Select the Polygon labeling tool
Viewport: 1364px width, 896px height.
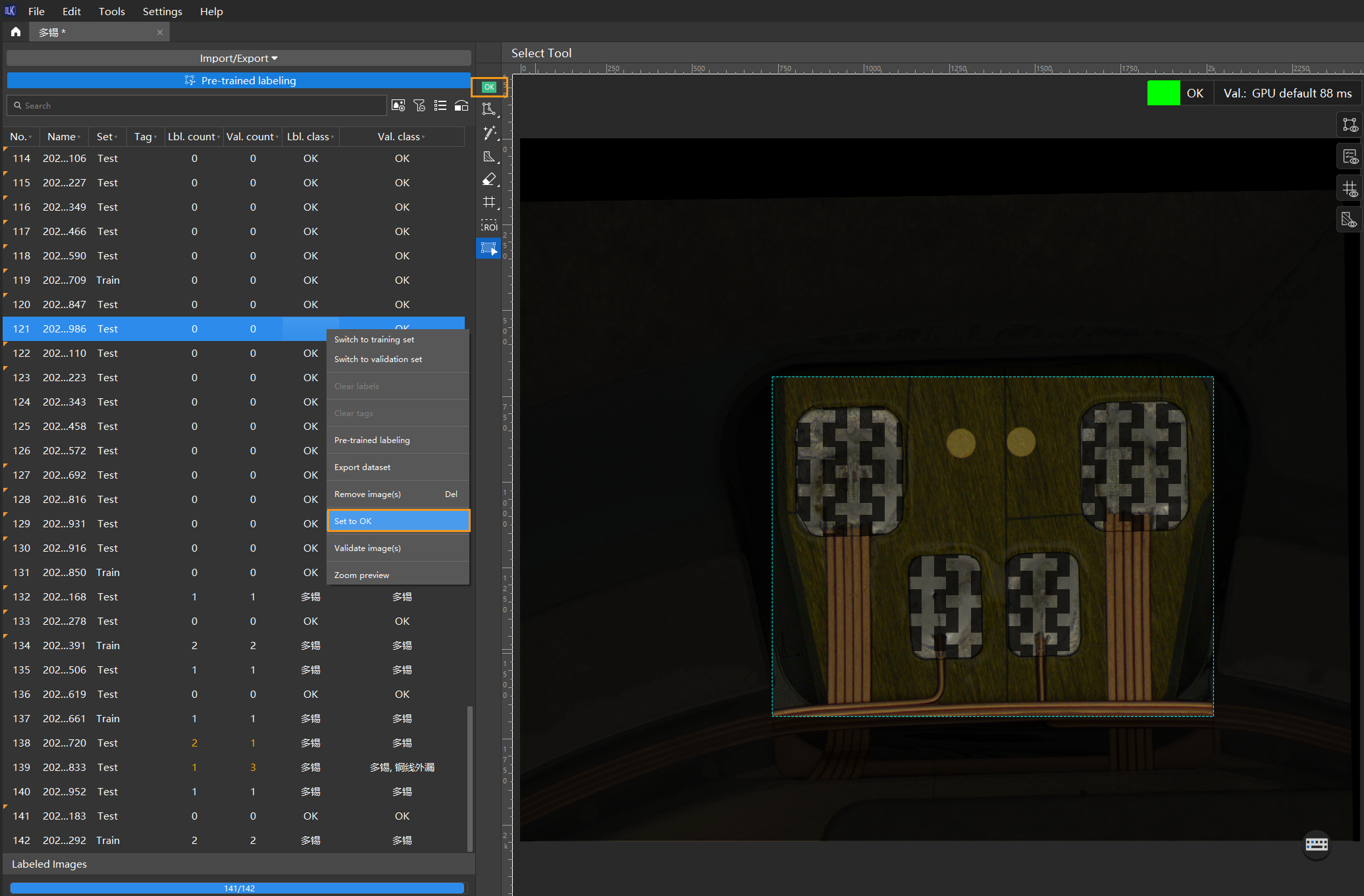[489, 109]
